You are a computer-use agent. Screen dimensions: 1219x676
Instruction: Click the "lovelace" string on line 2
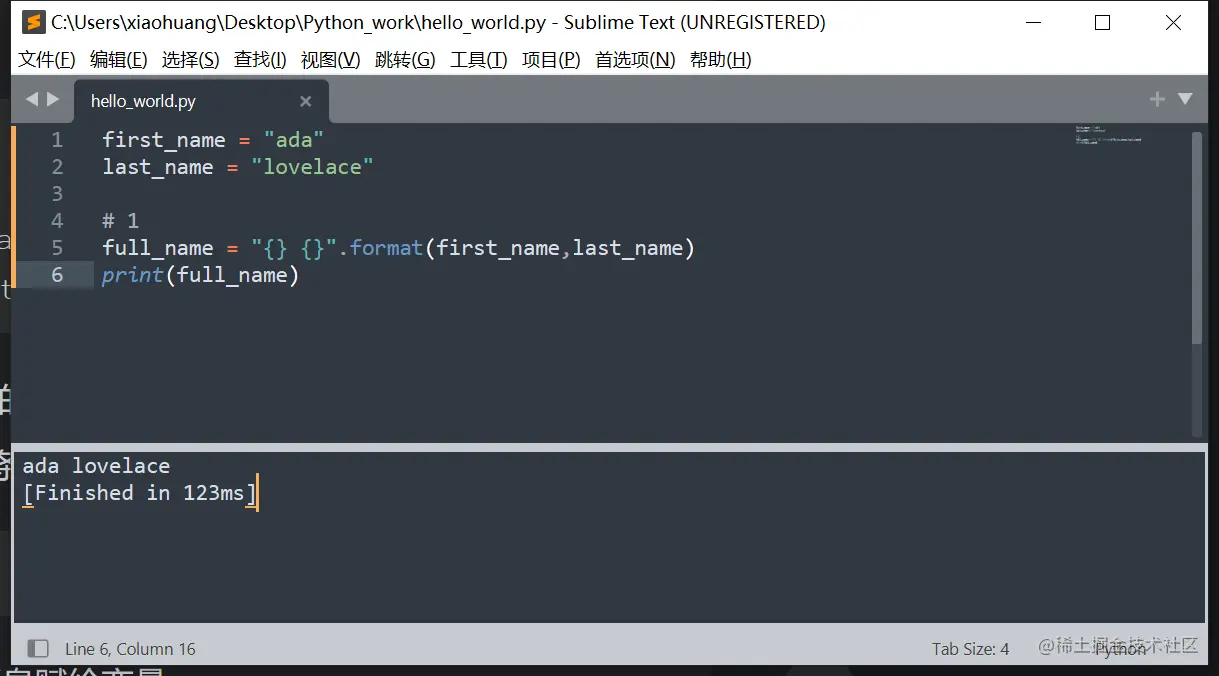(x=312, y=167)
